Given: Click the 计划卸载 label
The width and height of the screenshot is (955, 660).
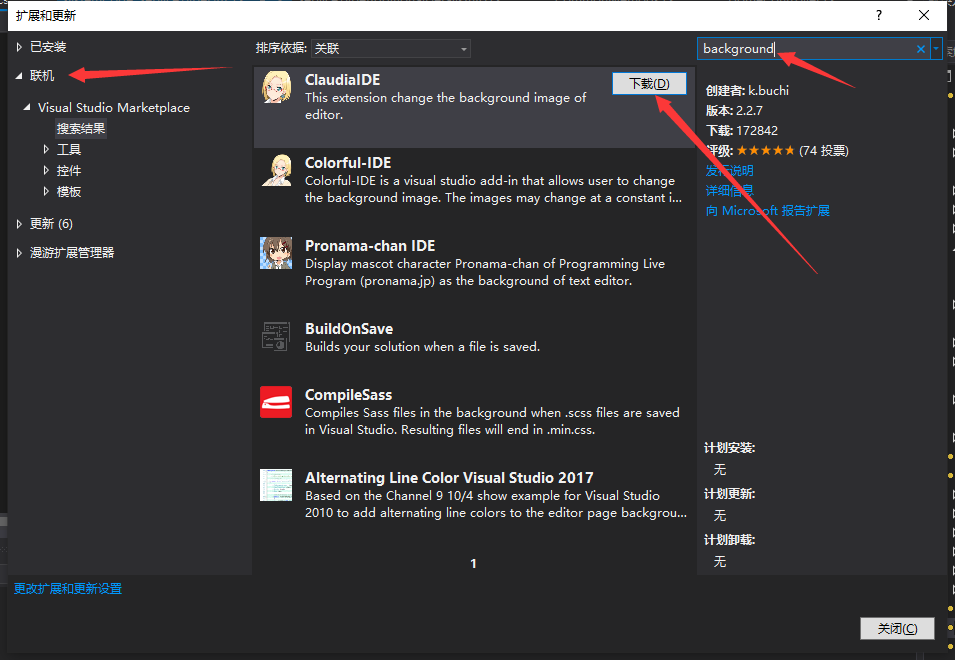Looking at the screenshot, I should [x=730, y=540].
